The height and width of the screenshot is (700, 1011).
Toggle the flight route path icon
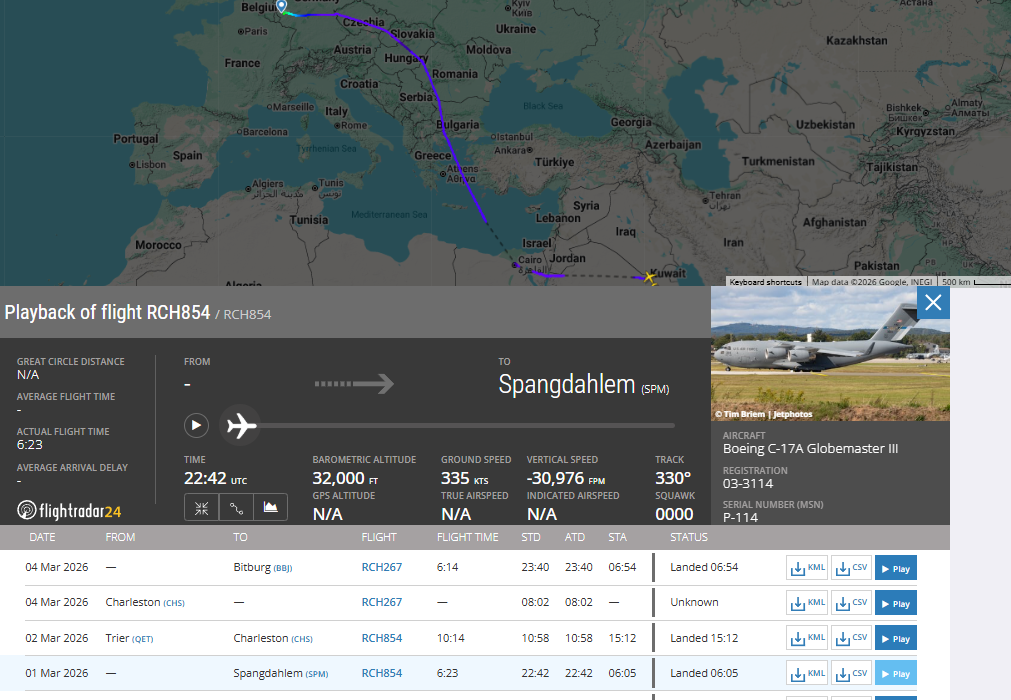tap(236, 507)
